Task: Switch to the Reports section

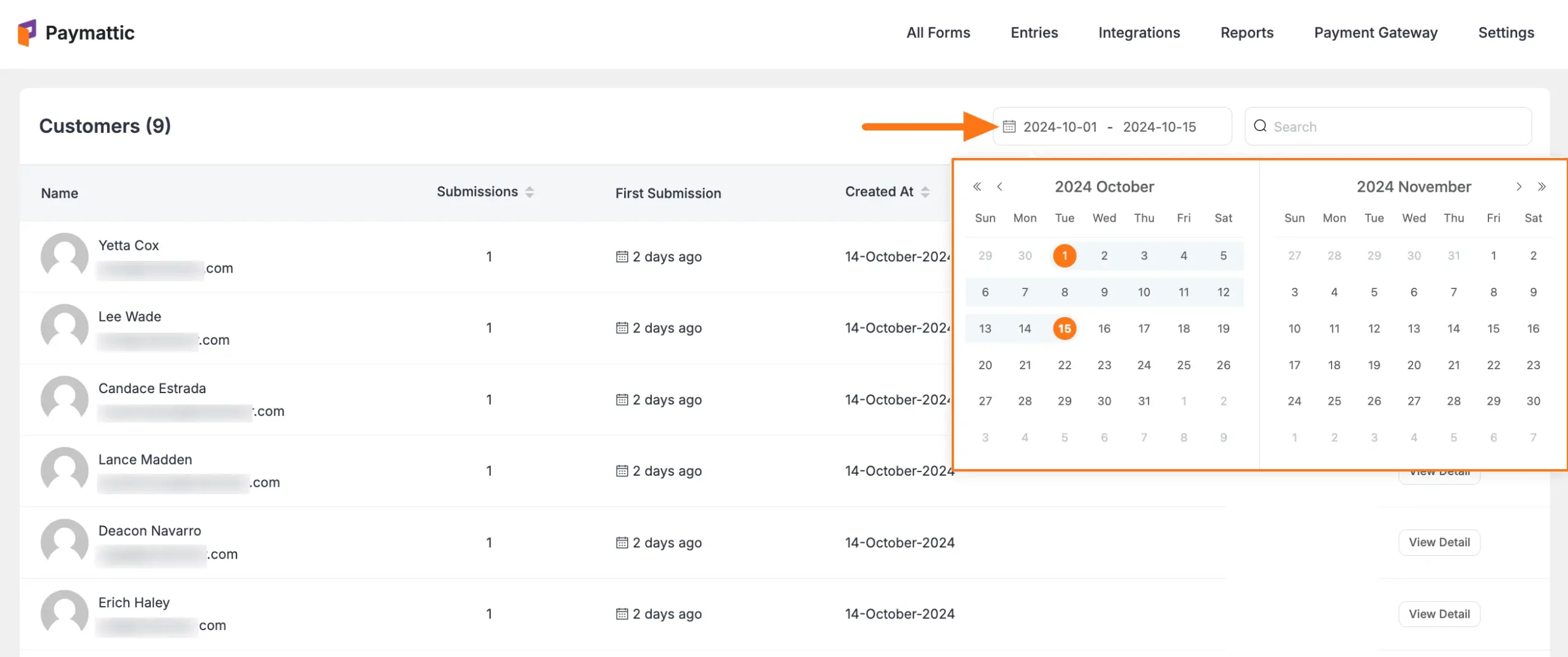Action: click(x=1246, y=32)
